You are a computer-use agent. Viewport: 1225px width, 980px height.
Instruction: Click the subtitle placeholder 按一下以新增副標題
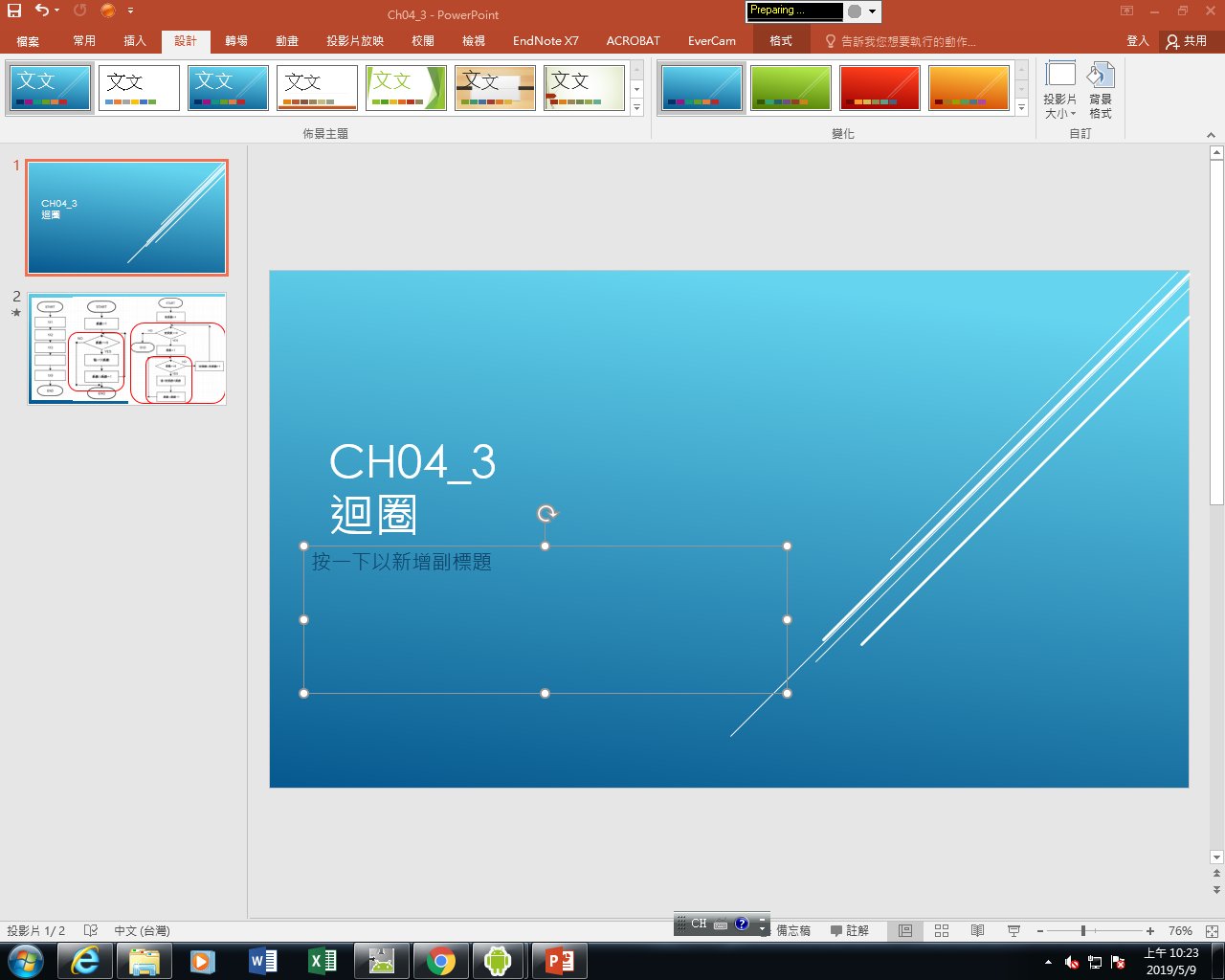(x=402, y=562)
